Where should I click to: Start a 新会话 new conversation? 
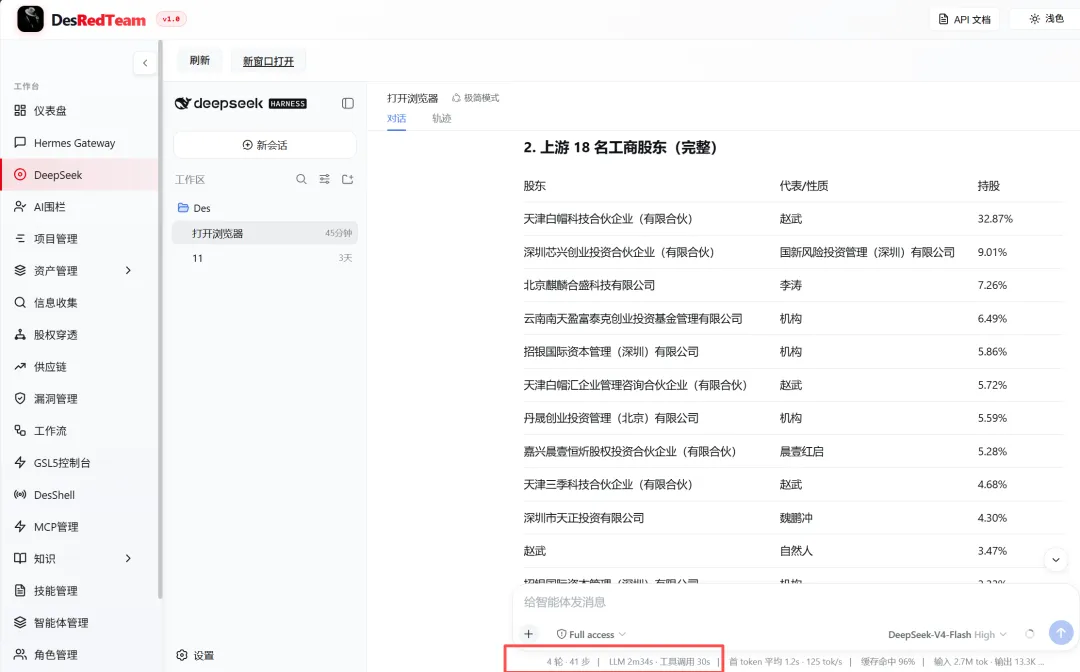pos(264,145)
